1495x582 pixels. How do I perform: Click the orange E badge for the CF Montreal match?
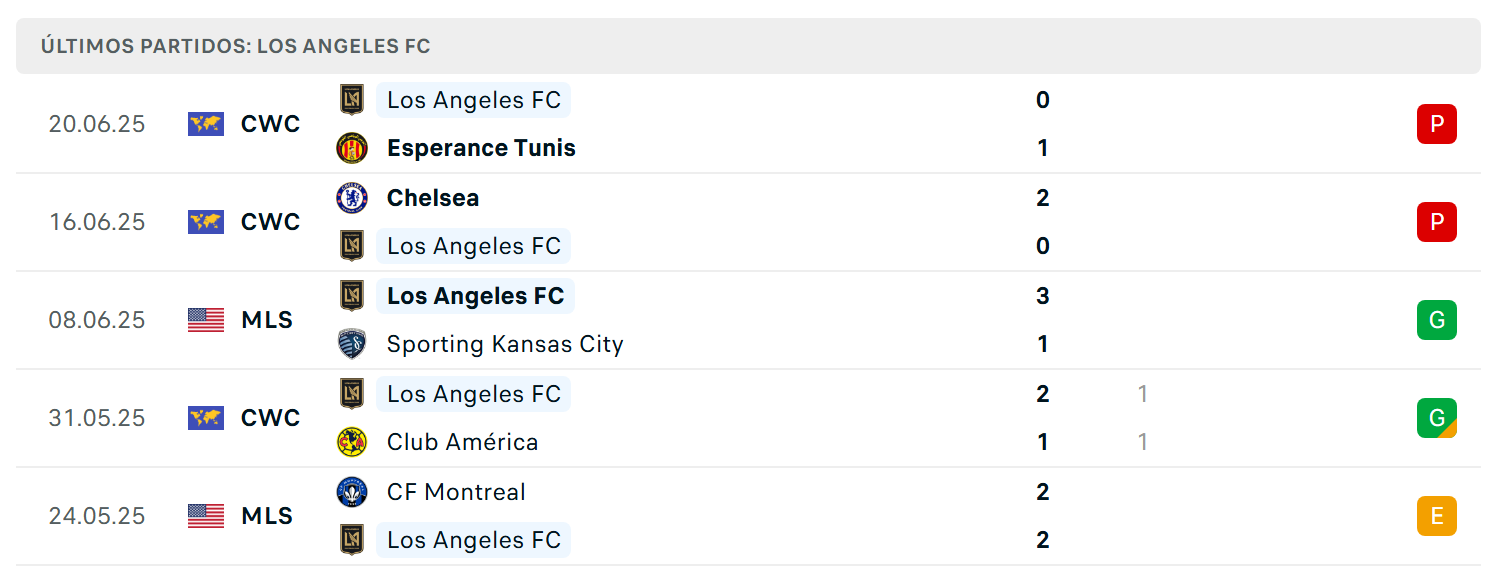click(1437, 516)
